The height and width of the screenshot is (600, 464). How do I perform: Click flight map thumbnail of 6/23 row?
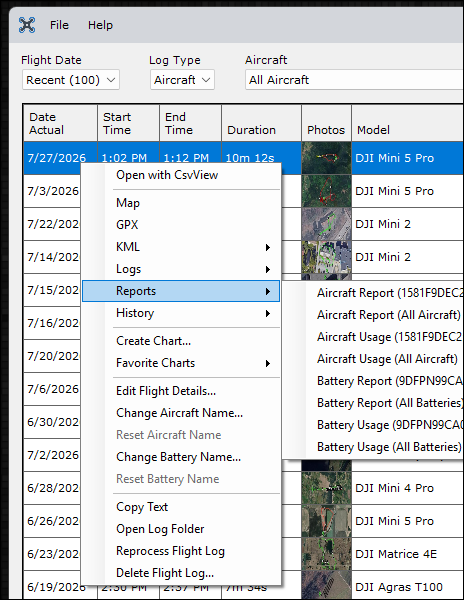326,554
